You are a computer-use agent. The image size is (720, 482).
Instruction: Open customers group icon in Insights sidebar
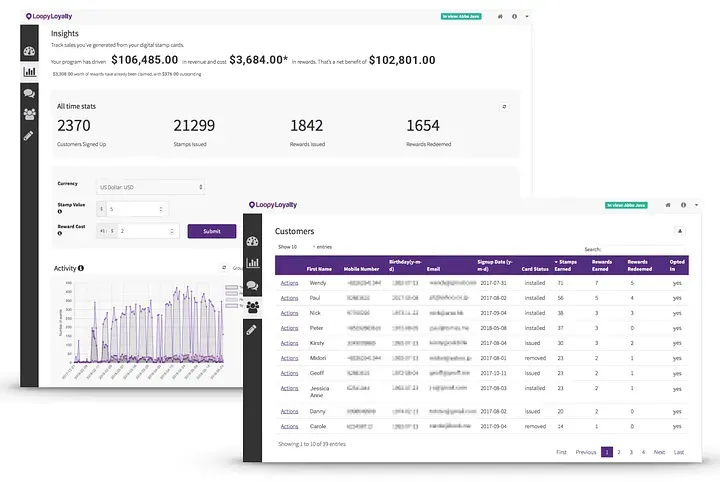pyautogui.click(x=29, y=114)
